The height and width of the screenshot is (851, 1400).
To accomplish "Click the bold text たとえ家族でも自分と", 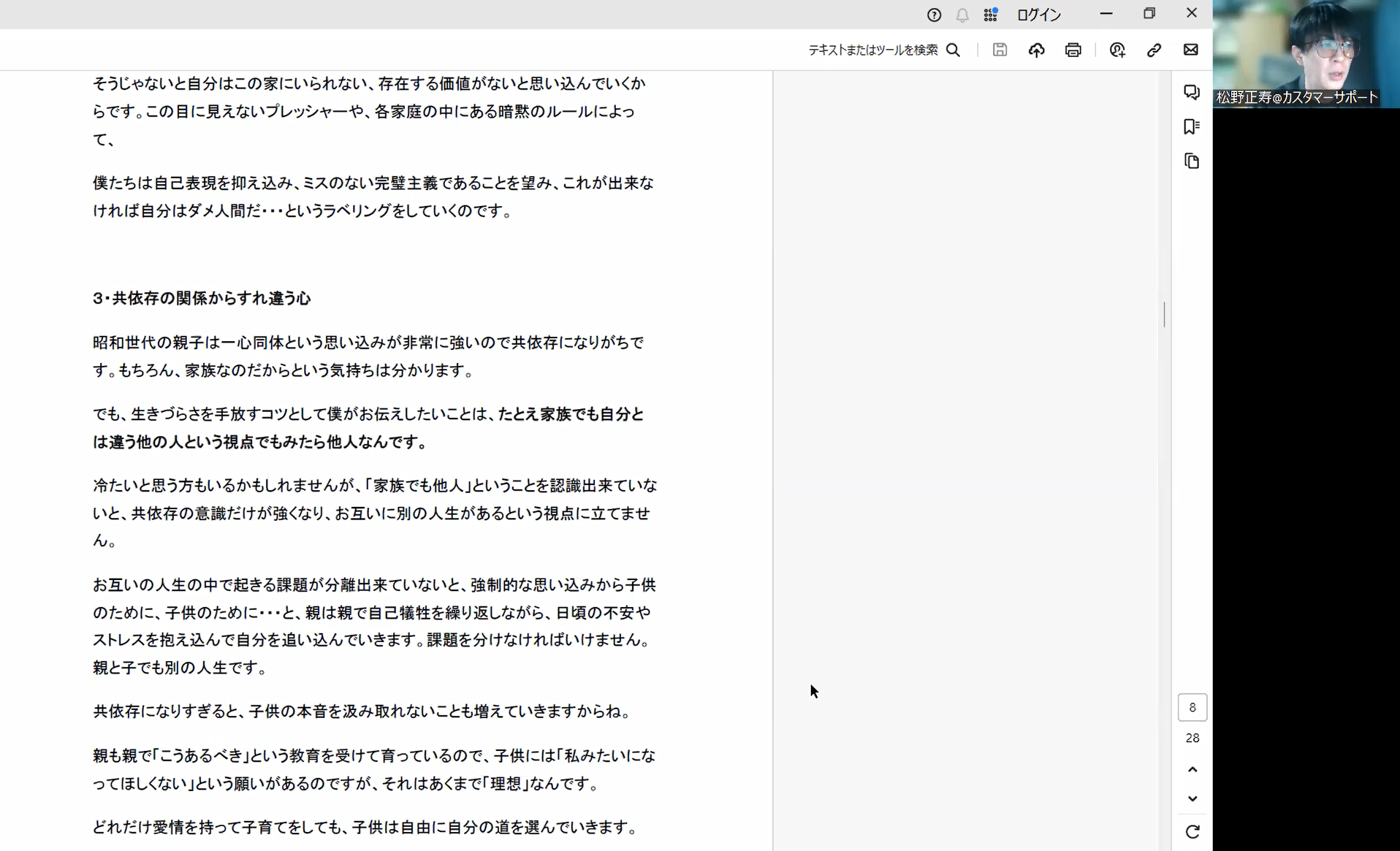I will click(x=571, y=414).
